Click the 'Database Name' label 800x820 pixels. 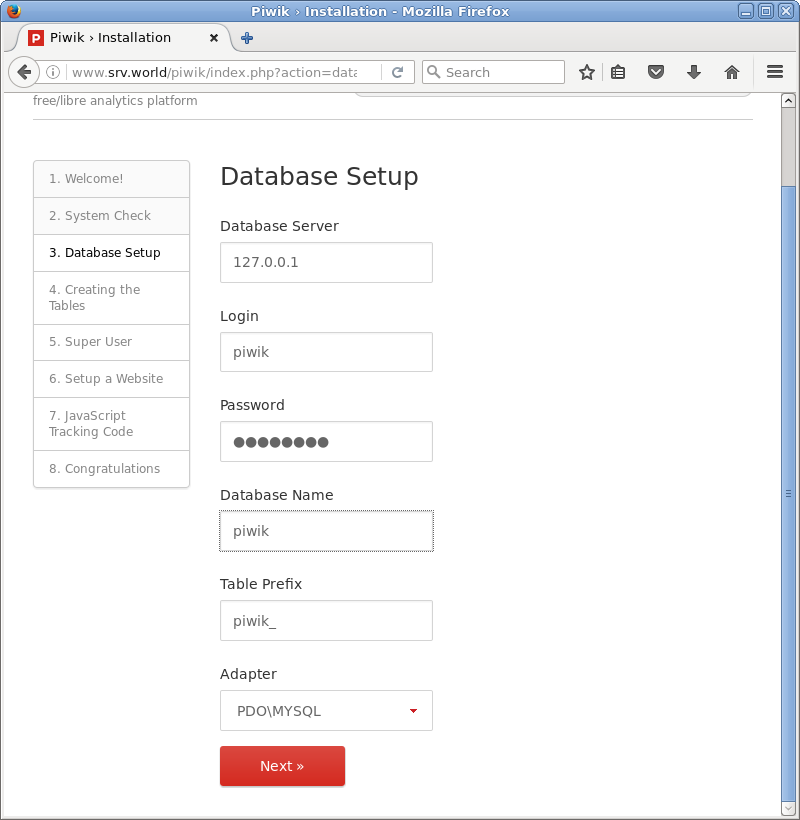277,495
